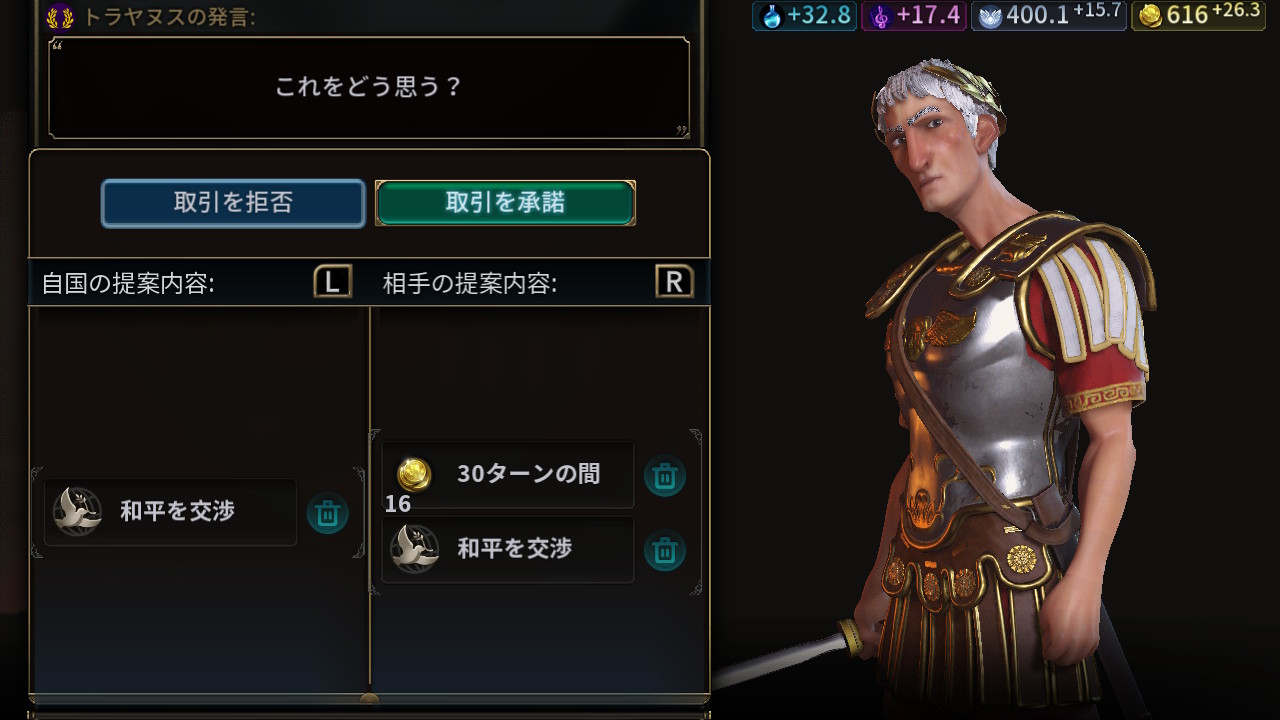Open the science yield +32.8 indicator
This screenshot has width=1280, height=720.
coord(804,15)
